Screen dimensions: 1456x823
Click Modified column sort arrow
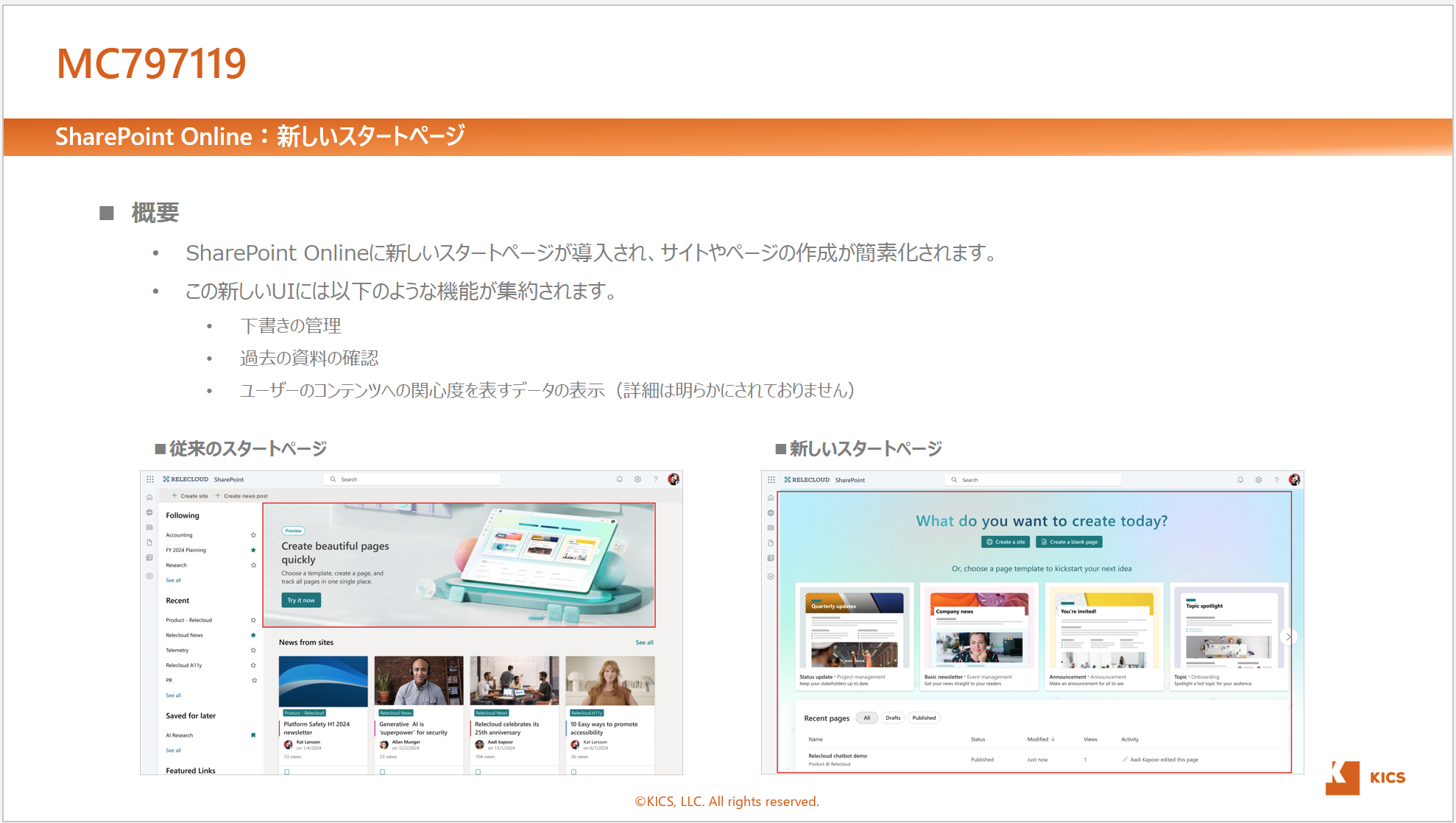point(1053,739)
